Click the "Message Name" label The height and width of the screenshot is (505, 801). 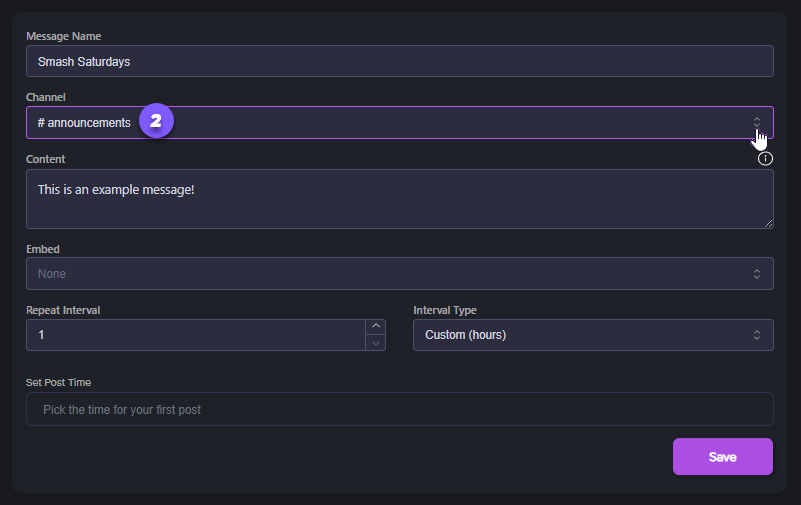coord(63,36)
